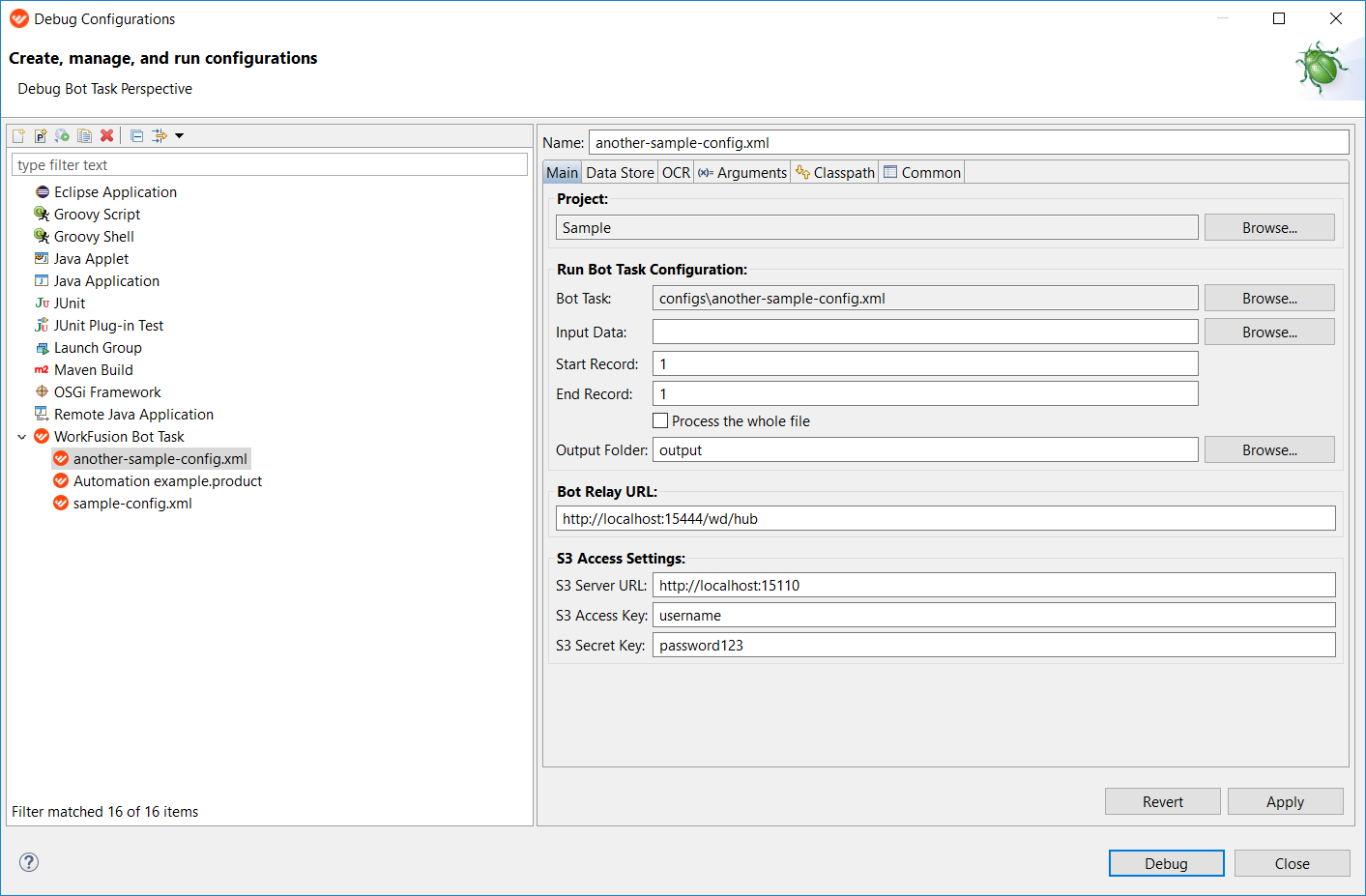Select the Java Applet icon
The image size is (1366, 896).
[x=42, y=259]
